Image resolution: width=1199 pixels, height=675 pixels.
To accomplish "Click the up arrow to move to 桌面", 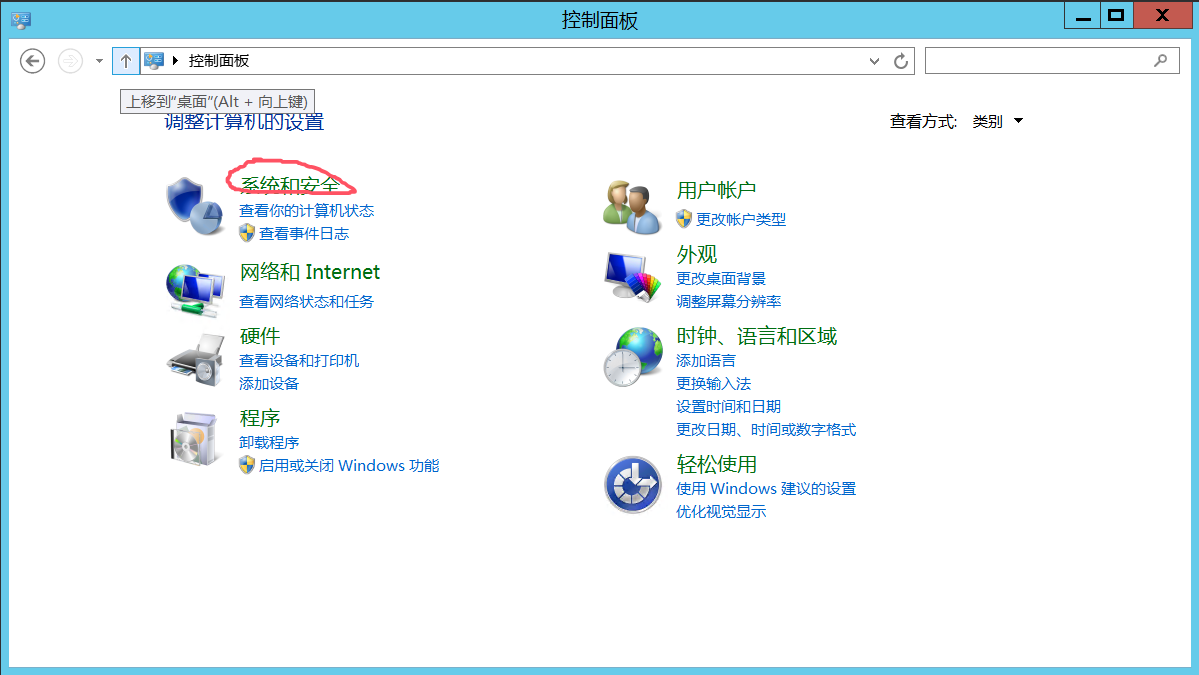I will pos(126,61).
